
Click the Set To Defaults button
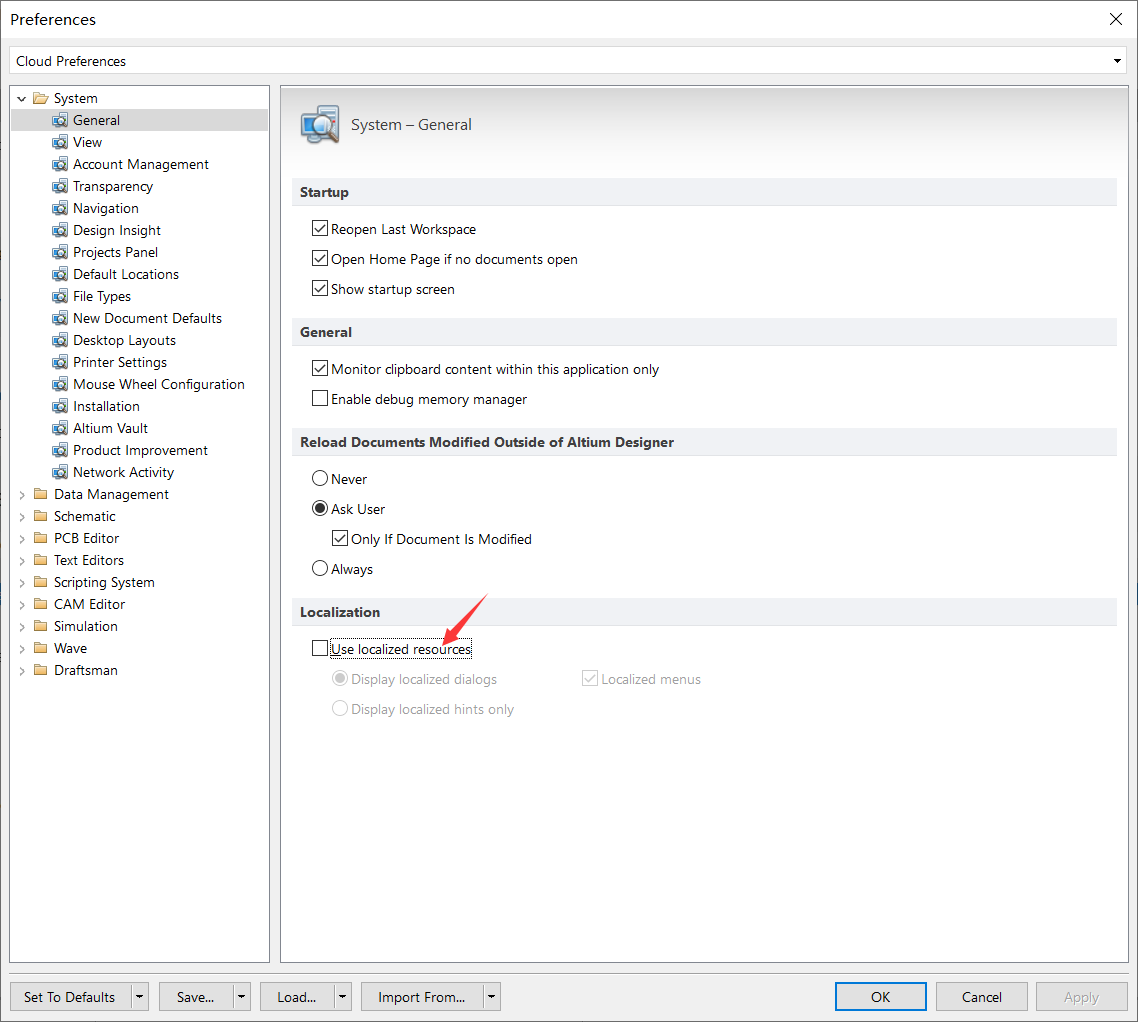point(70,997)
